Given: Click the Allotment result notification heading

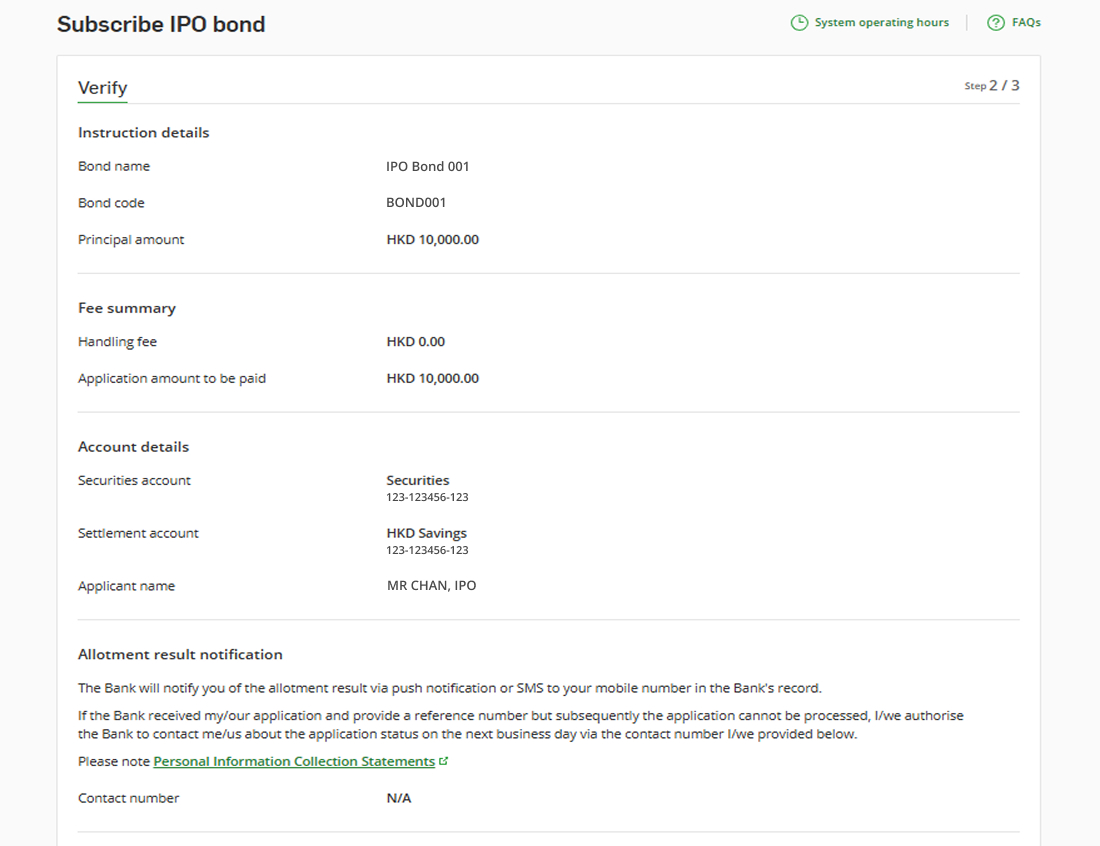Looking at the screenshot, I should tap(180, 655).
